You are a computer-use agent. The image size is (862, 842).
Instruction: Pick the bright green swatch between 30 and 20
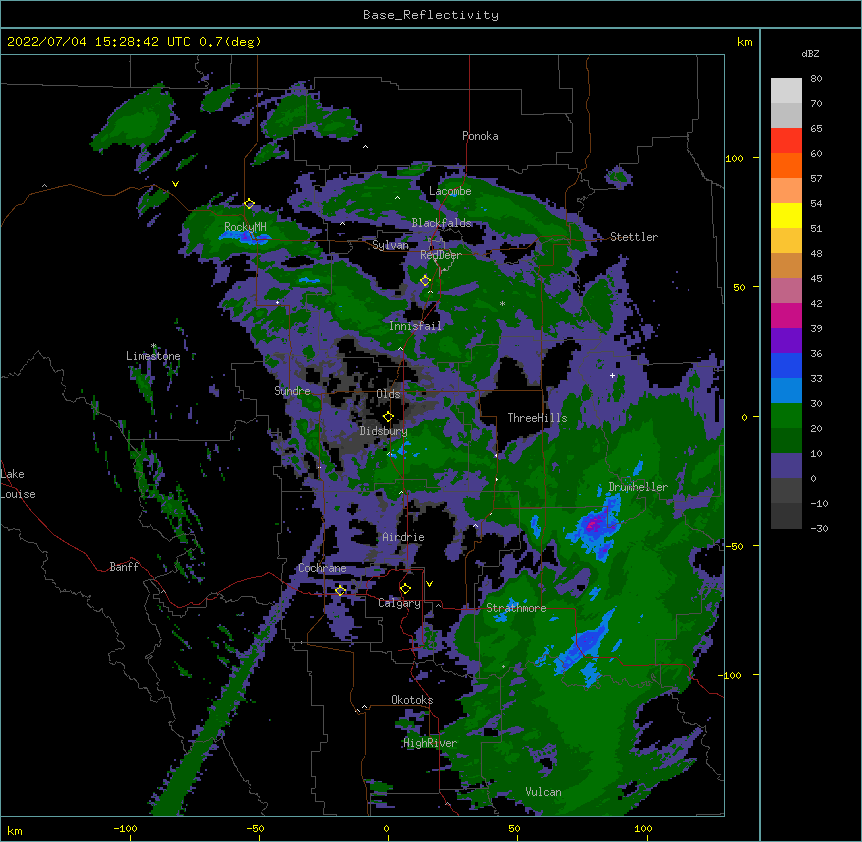tap(786, 416)
